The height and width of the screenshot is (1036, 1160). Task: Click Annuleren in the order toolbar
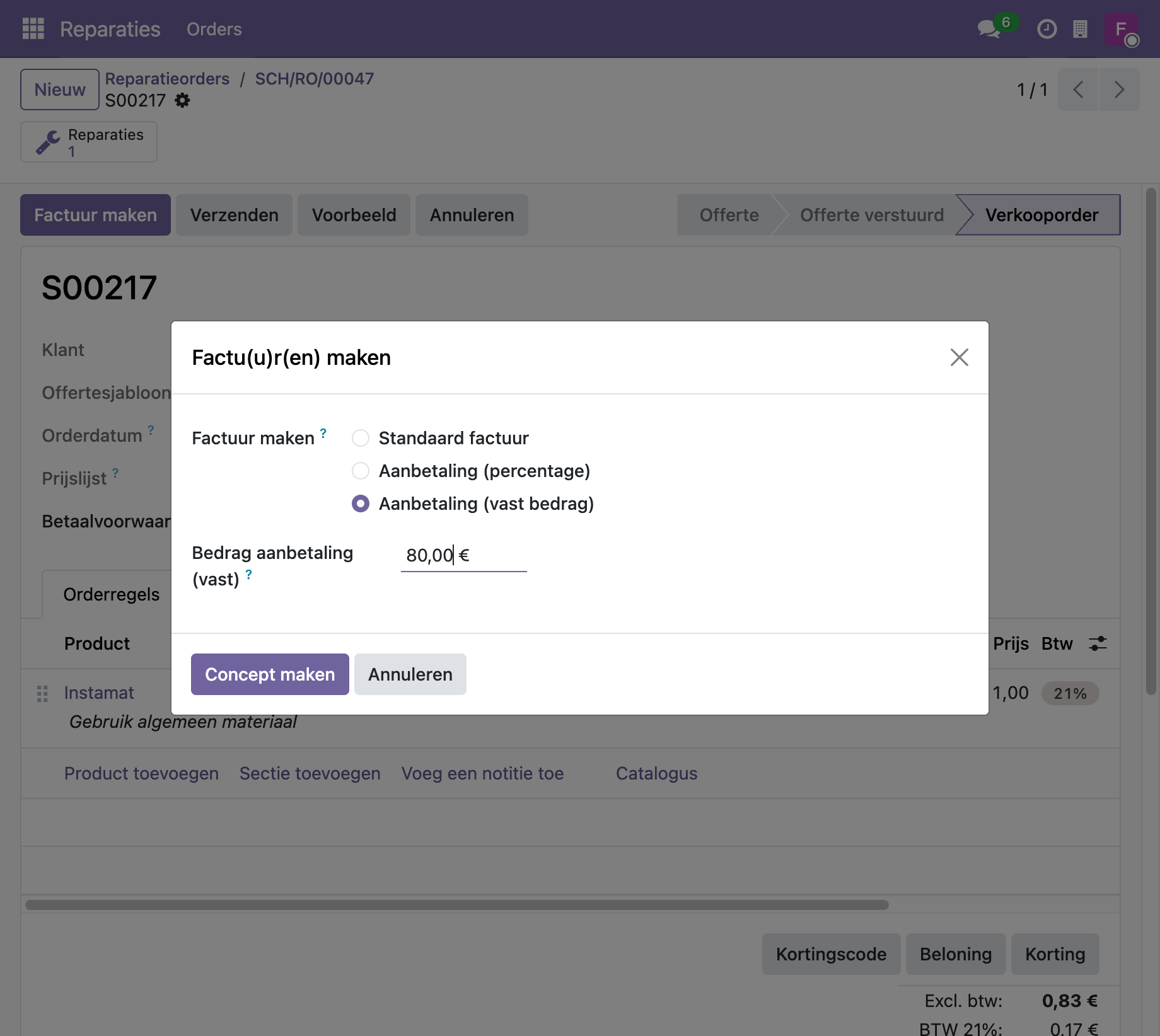tap(472, 215)
